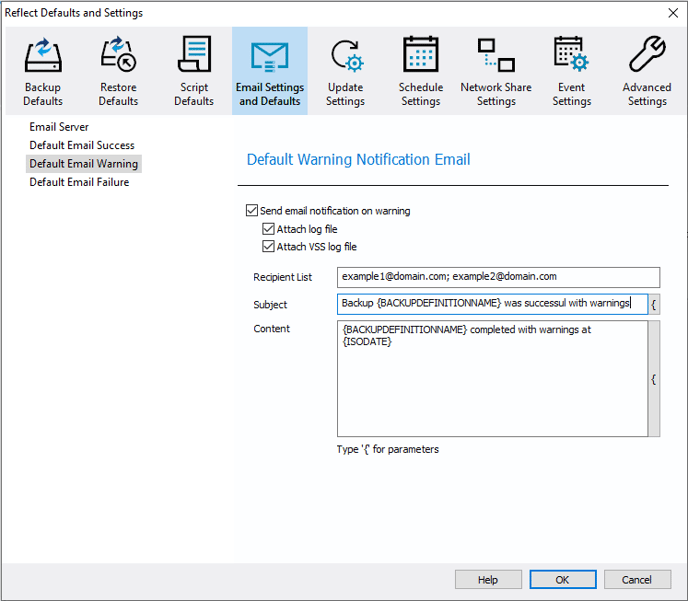Click the Help button
Viewport: 688px width, 601px height.
(x=488, y=580)
